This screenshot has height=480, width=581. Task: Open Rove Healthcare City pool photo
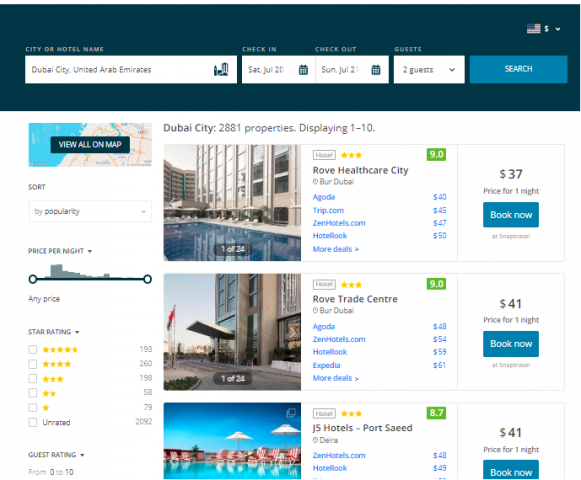[x=232, y=203]
